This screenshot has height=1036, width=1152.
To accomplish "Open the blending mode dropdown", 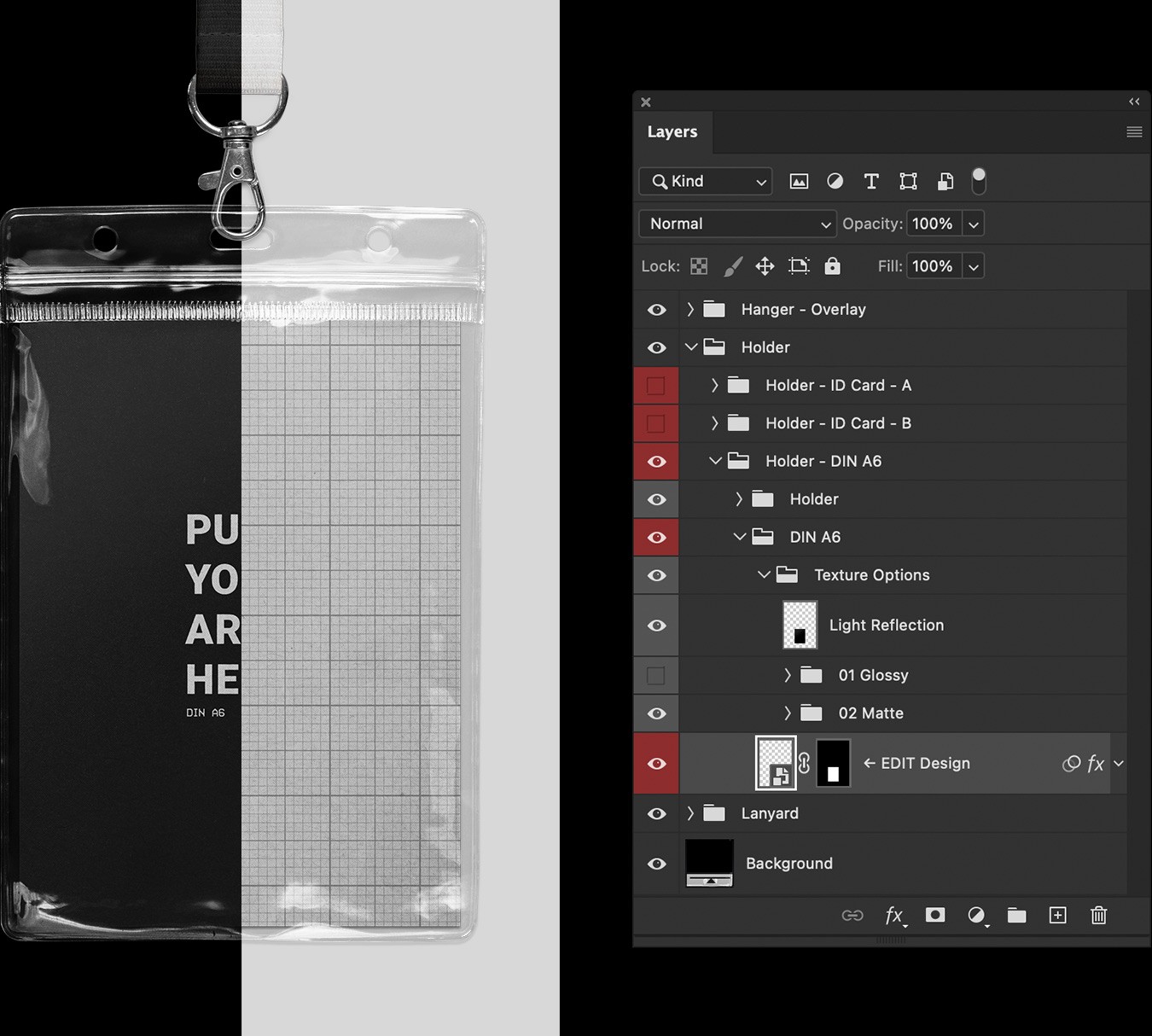I will click(x=736, y=223).
